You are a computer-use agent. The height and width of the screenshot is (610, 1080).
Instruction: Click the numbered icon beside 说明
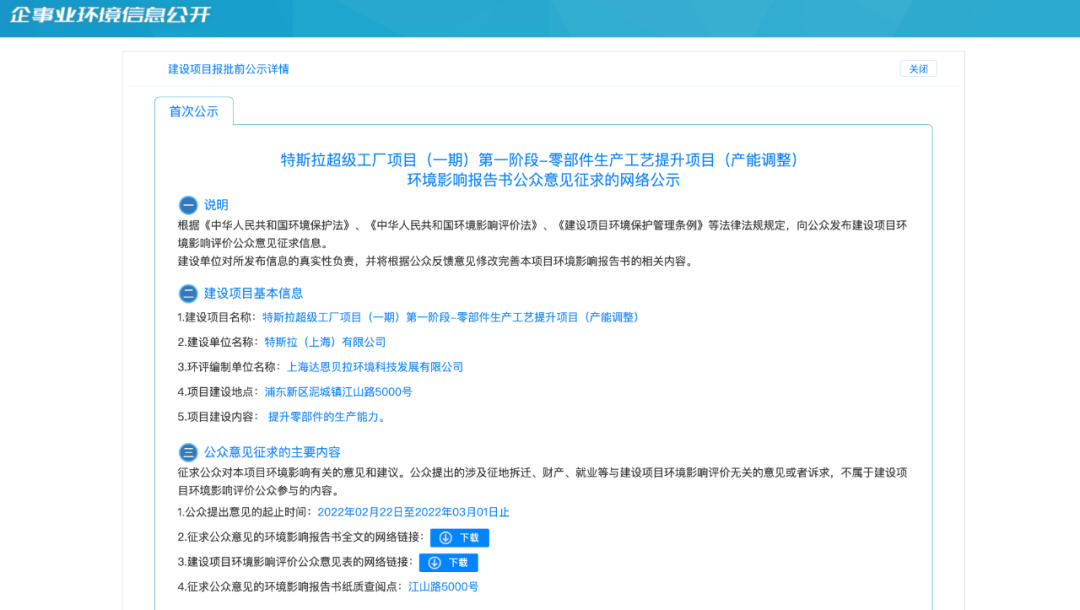pyautogui.click(x=188, y=204)
